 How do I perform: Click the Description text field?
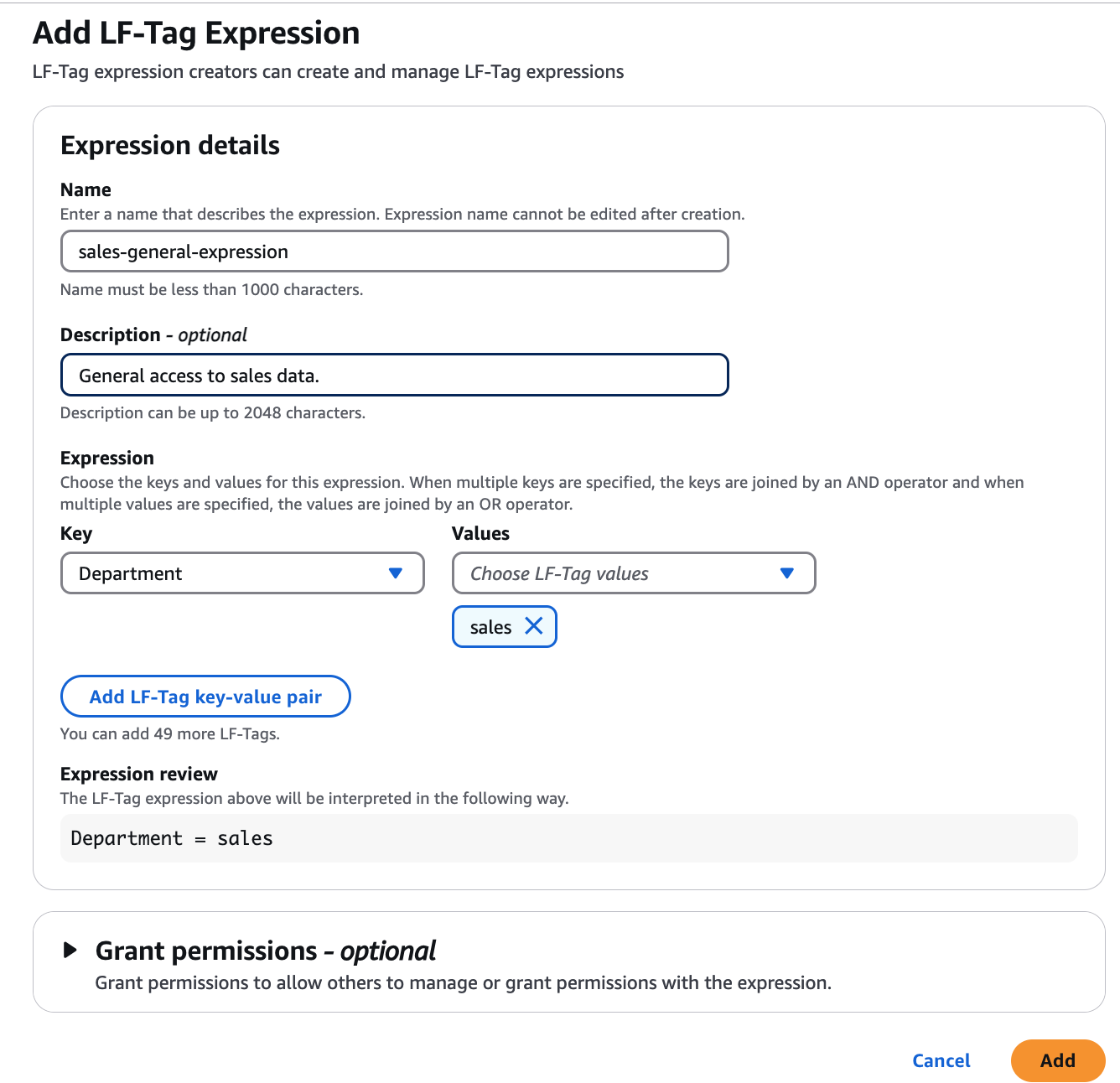394,375
